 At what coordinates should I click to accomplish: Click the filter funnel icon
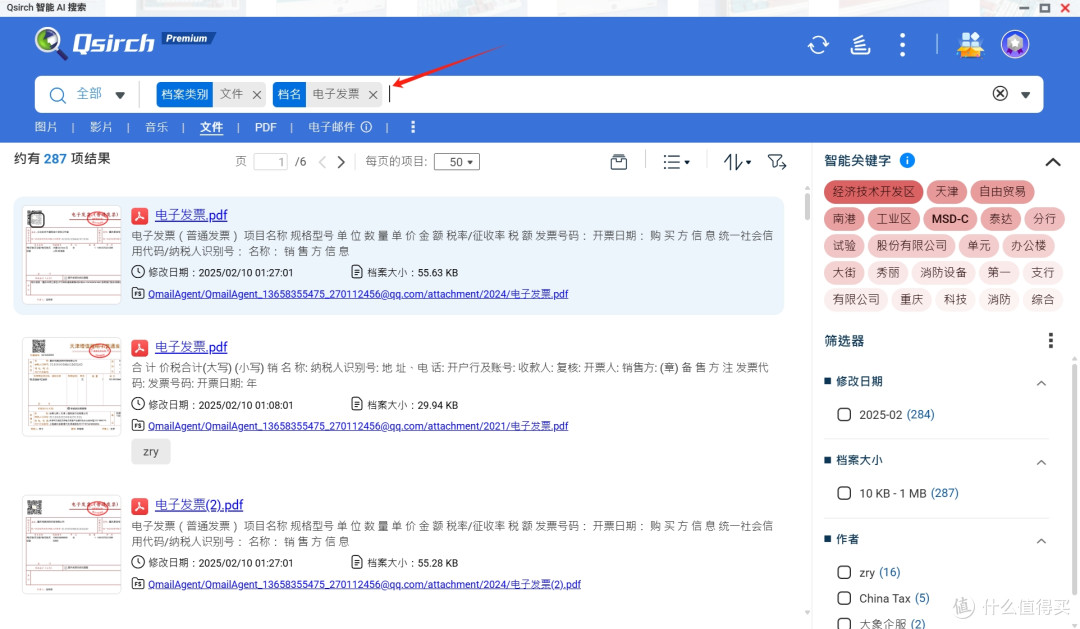[x=777, y=162]
